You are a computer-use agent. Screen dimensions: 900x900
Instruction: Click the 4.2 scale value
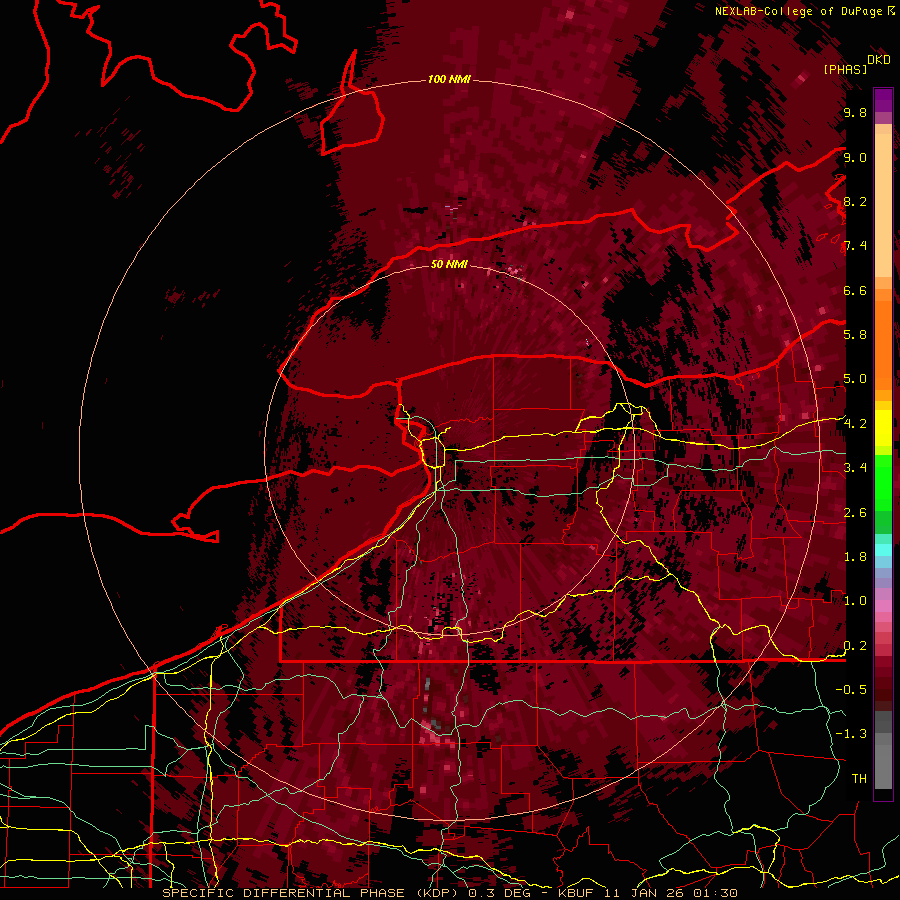coord(855,424)
